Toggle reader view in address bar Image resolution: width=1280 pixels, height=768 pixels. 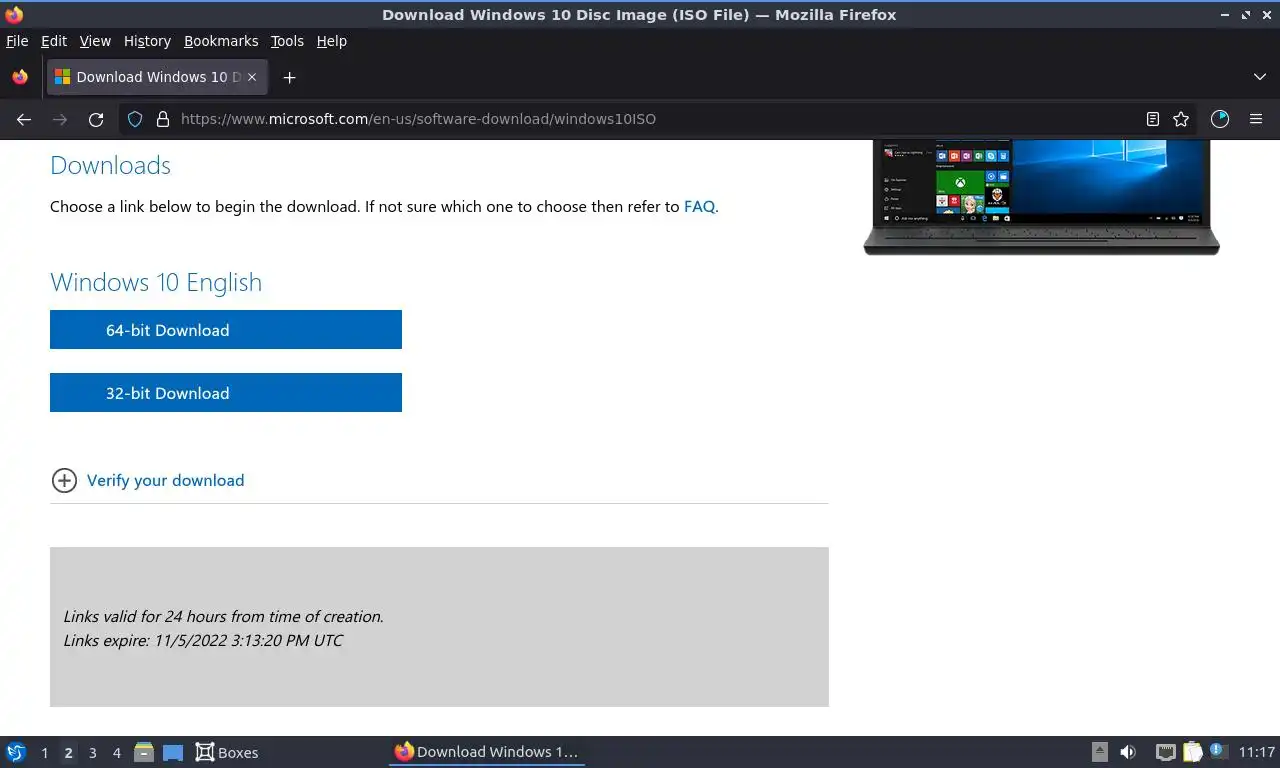tap(1153, 119)
